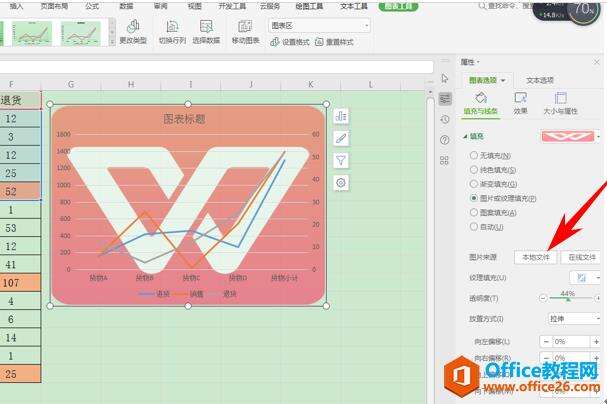Viewport: 607px width, 404px height.
Task: Open the 纹理填充(U) texture dropdown
Action: pos(598,277)
